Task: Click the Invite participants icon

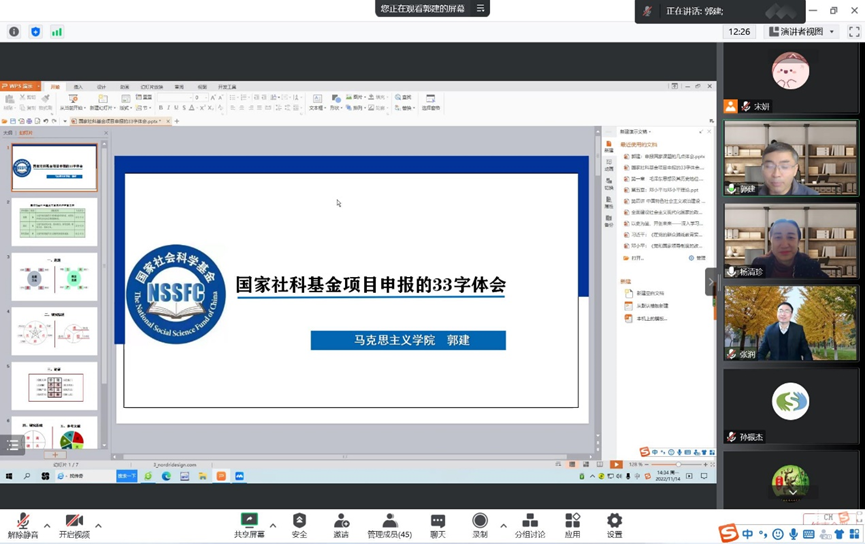Action: pos(341,524)
